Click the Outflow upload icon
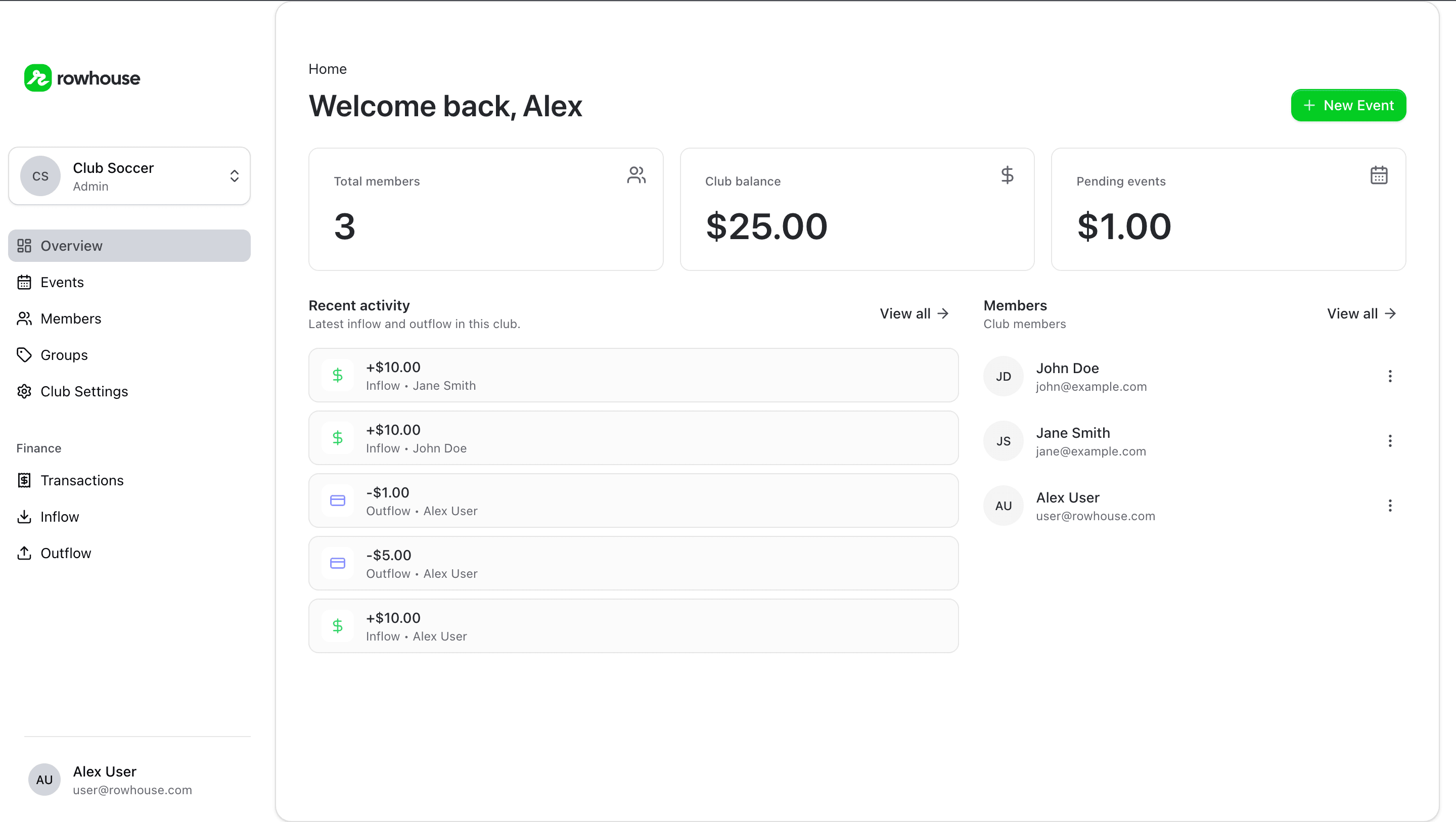The width and height of the screenshot is (1456, 822). point(24,553)
